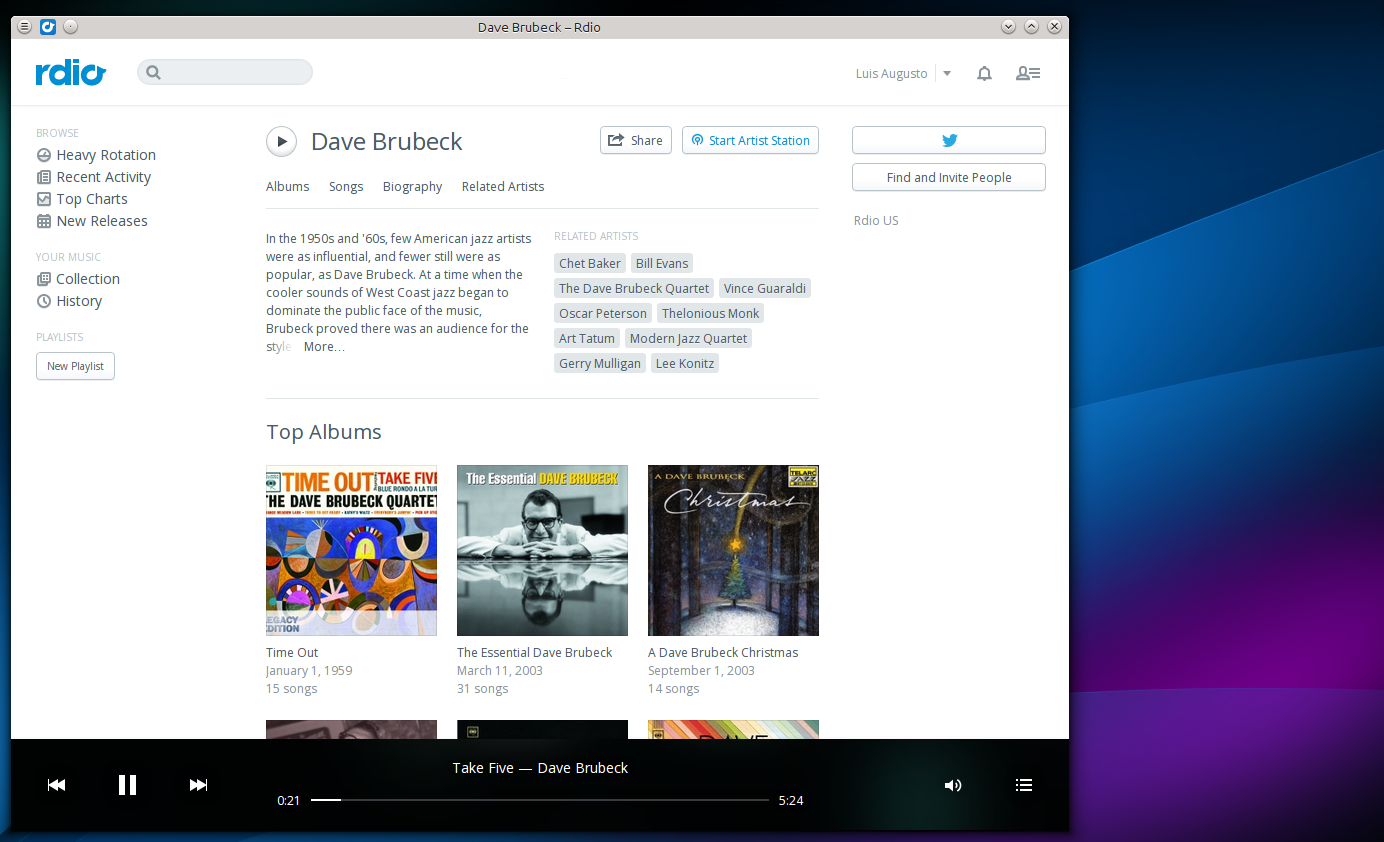Switch to the Albums tab
Image resolution: width=1384 pixels, height=842 pixels.
[288, 187]
